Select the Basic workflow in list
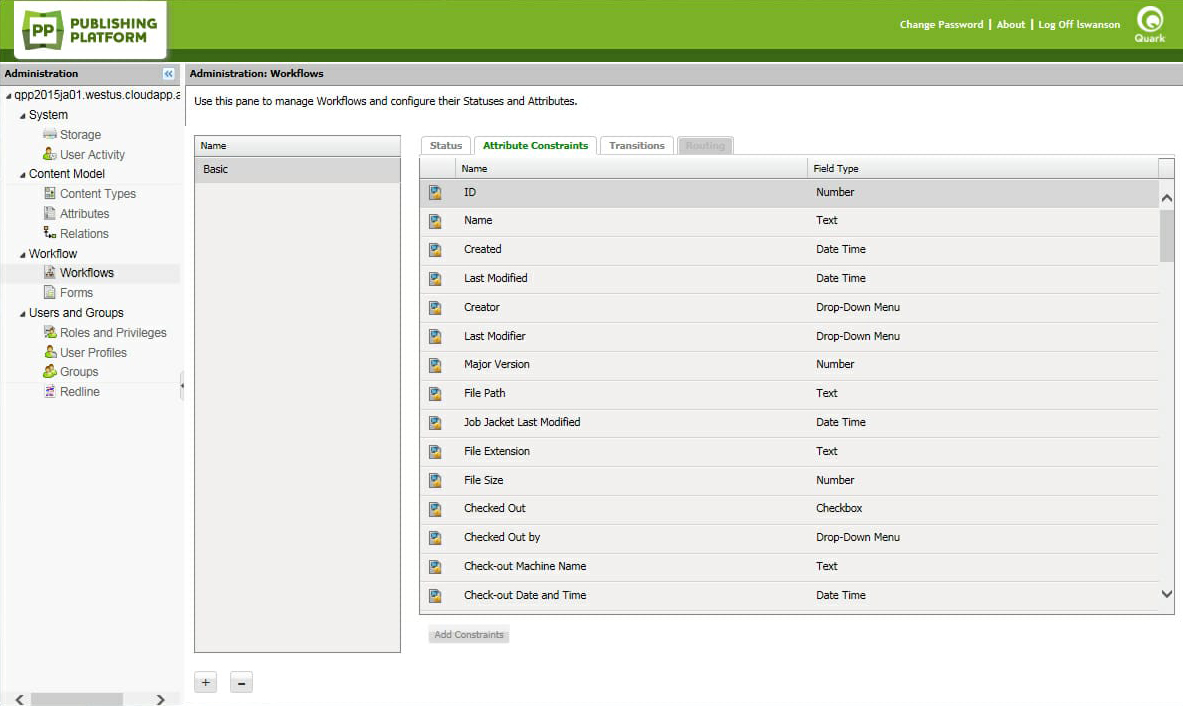The image size is (1183, 706). pyautogui.click(x=297, y=170)
